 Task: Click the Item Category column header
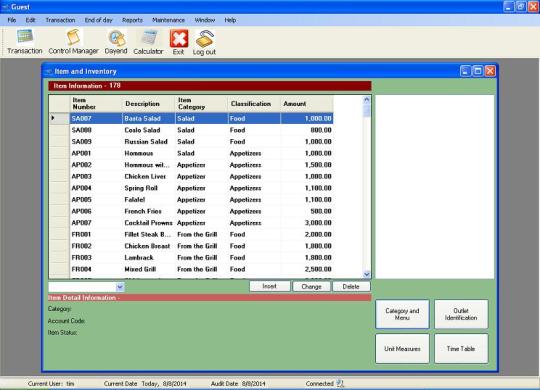tap(201, 104)
